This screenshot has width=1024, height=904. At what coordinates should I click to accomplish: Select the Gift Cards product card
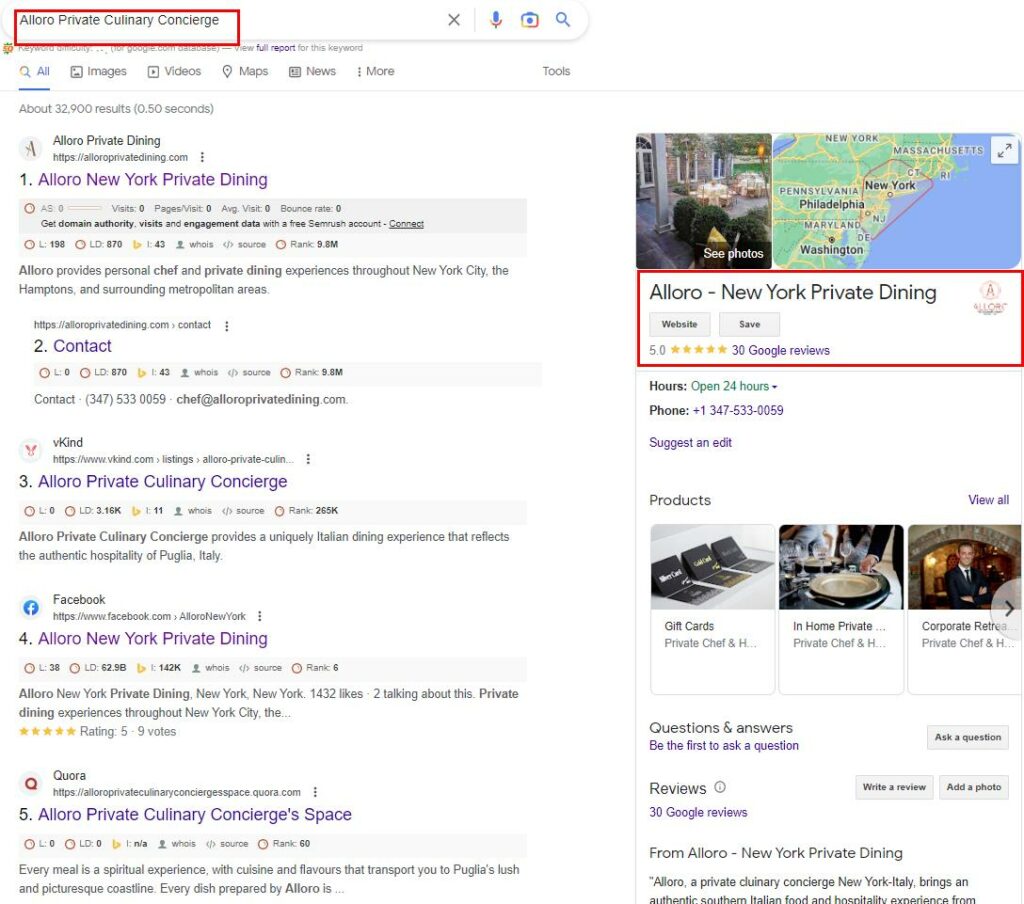pos(712,607)
